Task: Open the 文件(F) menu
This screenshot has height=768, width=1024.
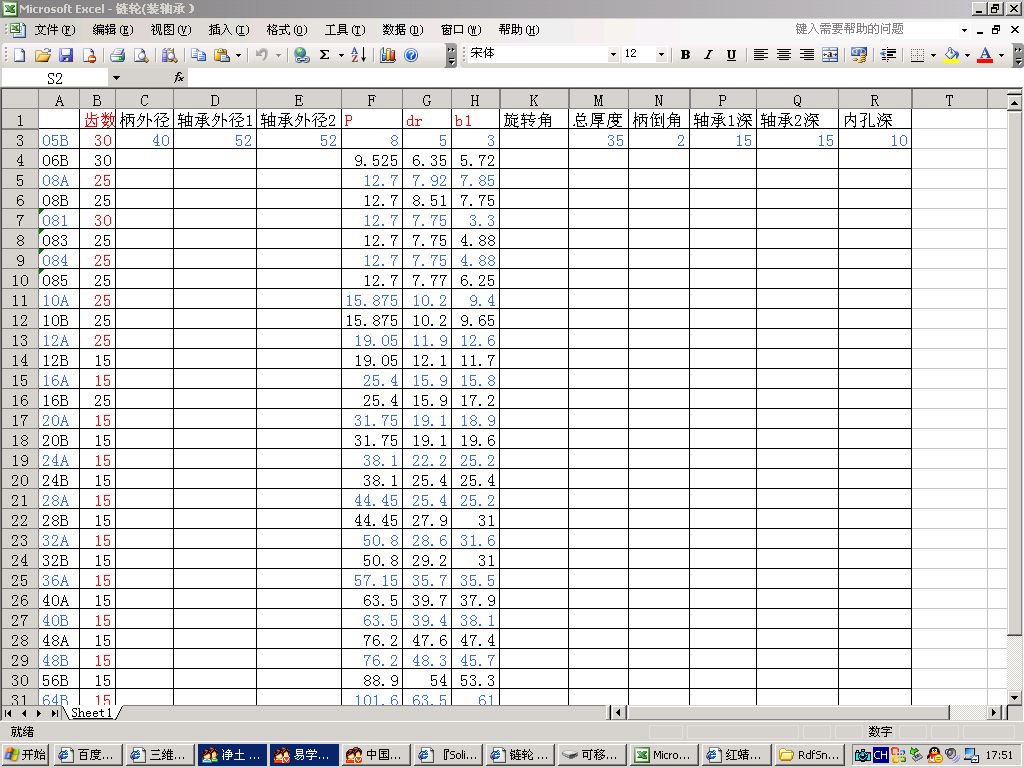Action: coord(55,29)
